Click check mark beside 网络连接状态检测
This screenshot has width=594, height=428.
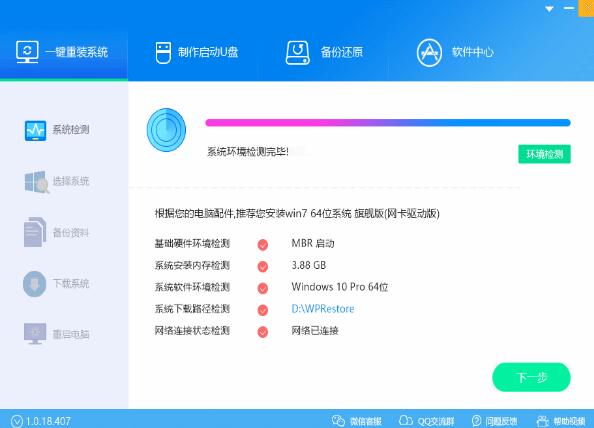(263, 332)
